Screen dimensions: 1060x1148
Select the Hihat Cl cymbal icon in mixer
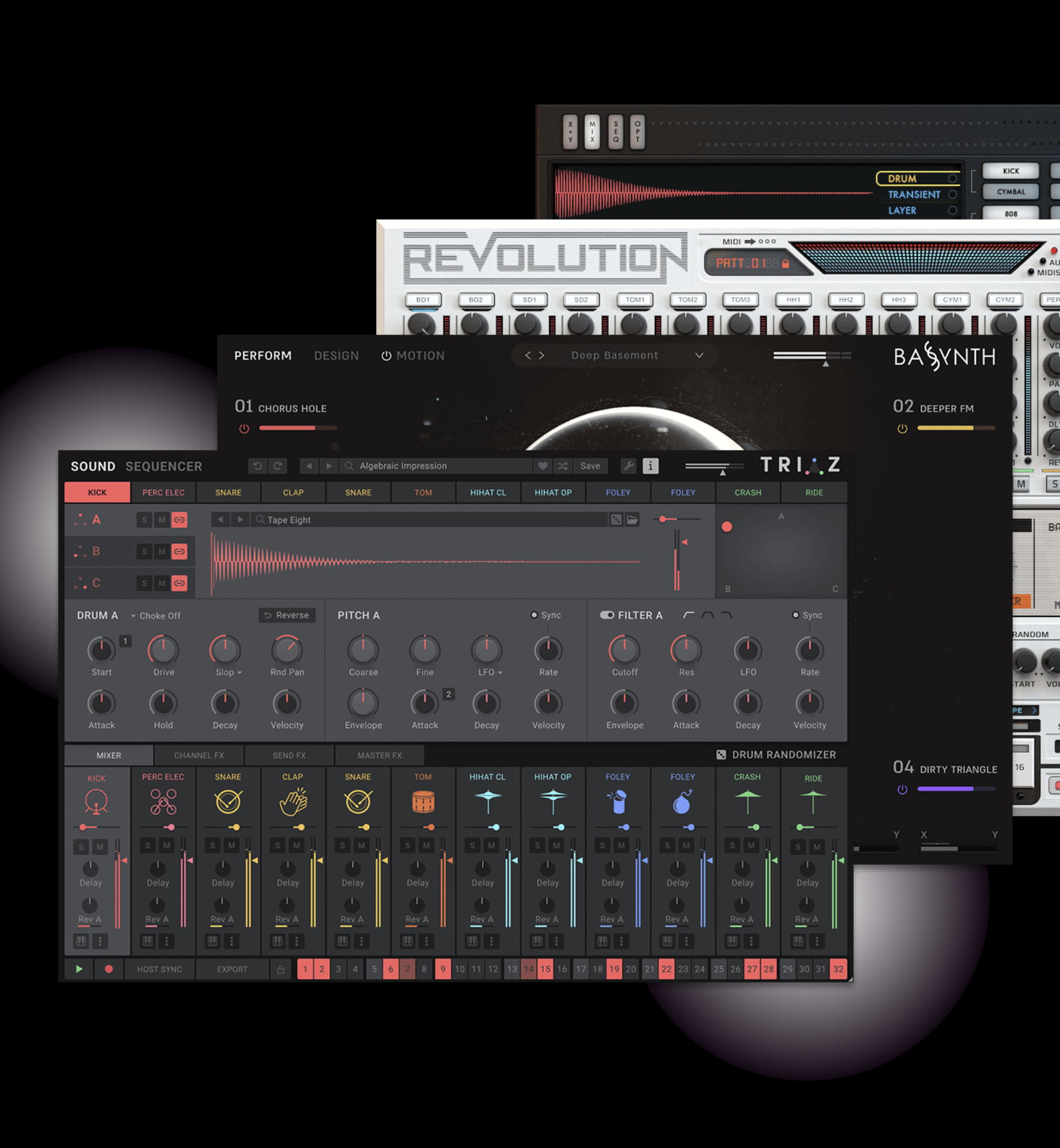coord(488,801)
